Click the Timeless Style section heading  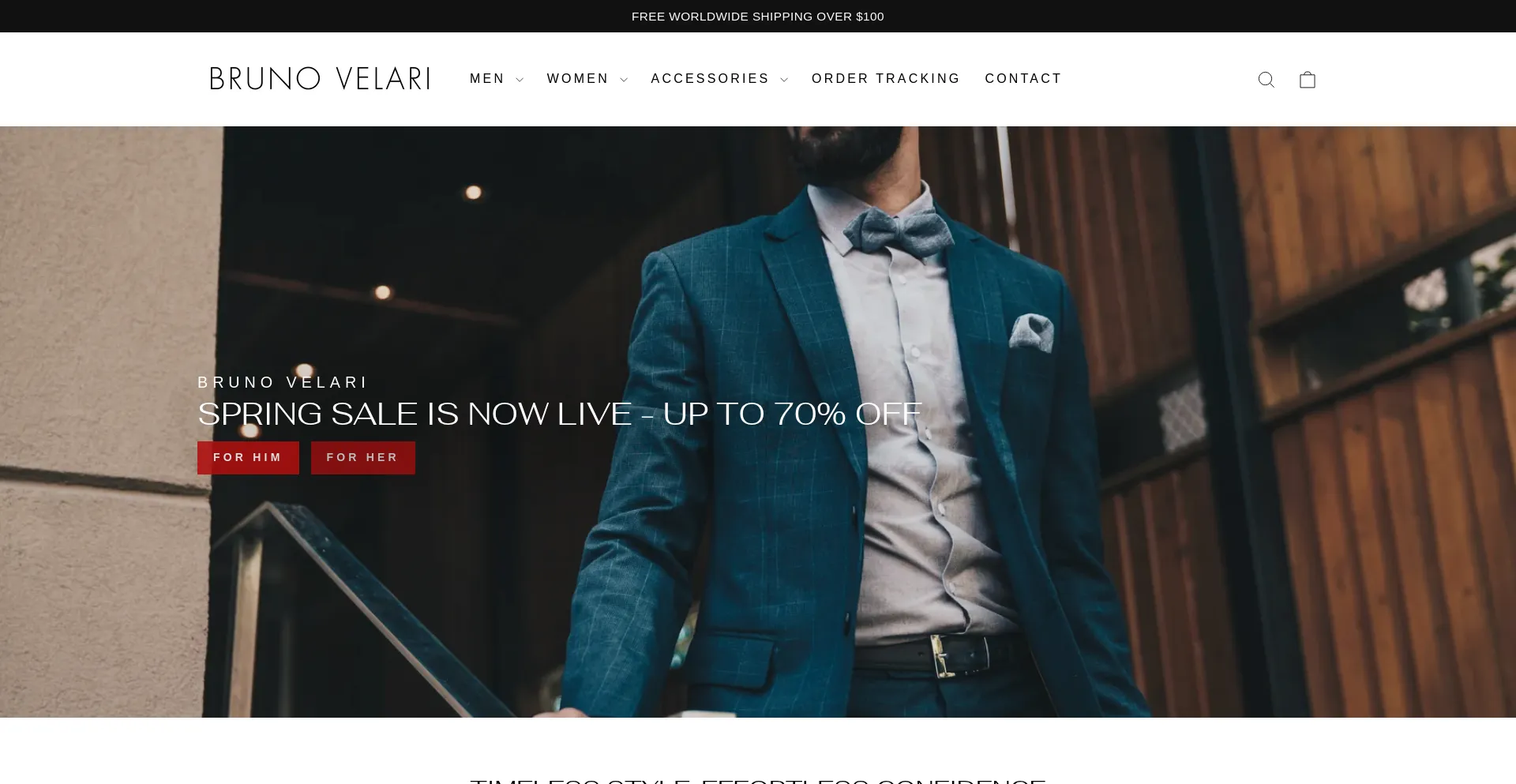pos(758,780)
